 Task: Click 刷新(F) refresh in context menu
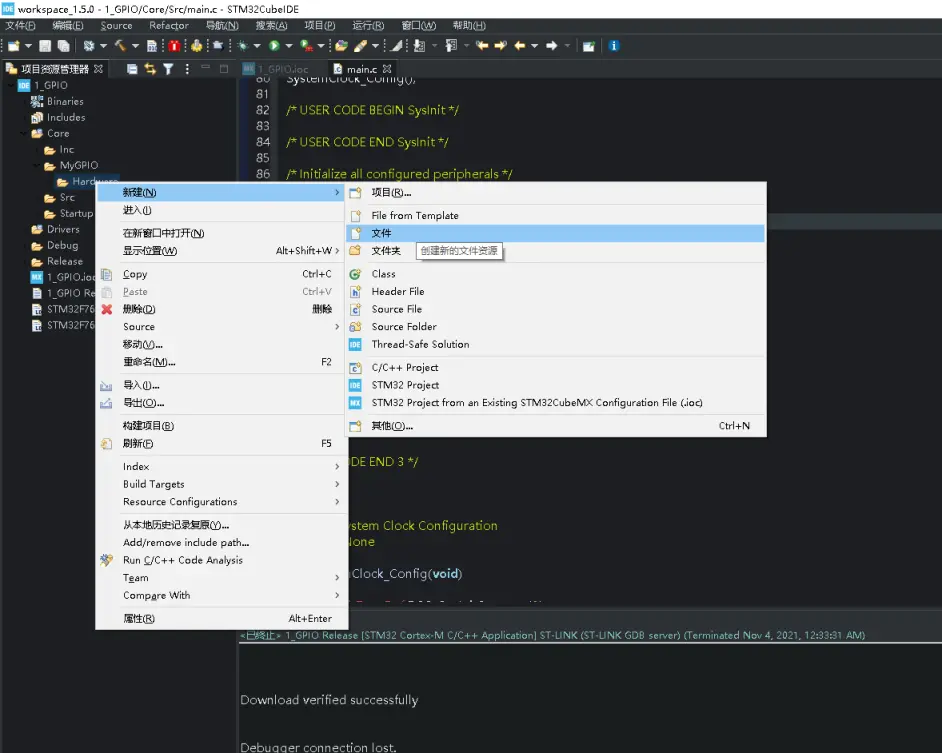(221, 444)
